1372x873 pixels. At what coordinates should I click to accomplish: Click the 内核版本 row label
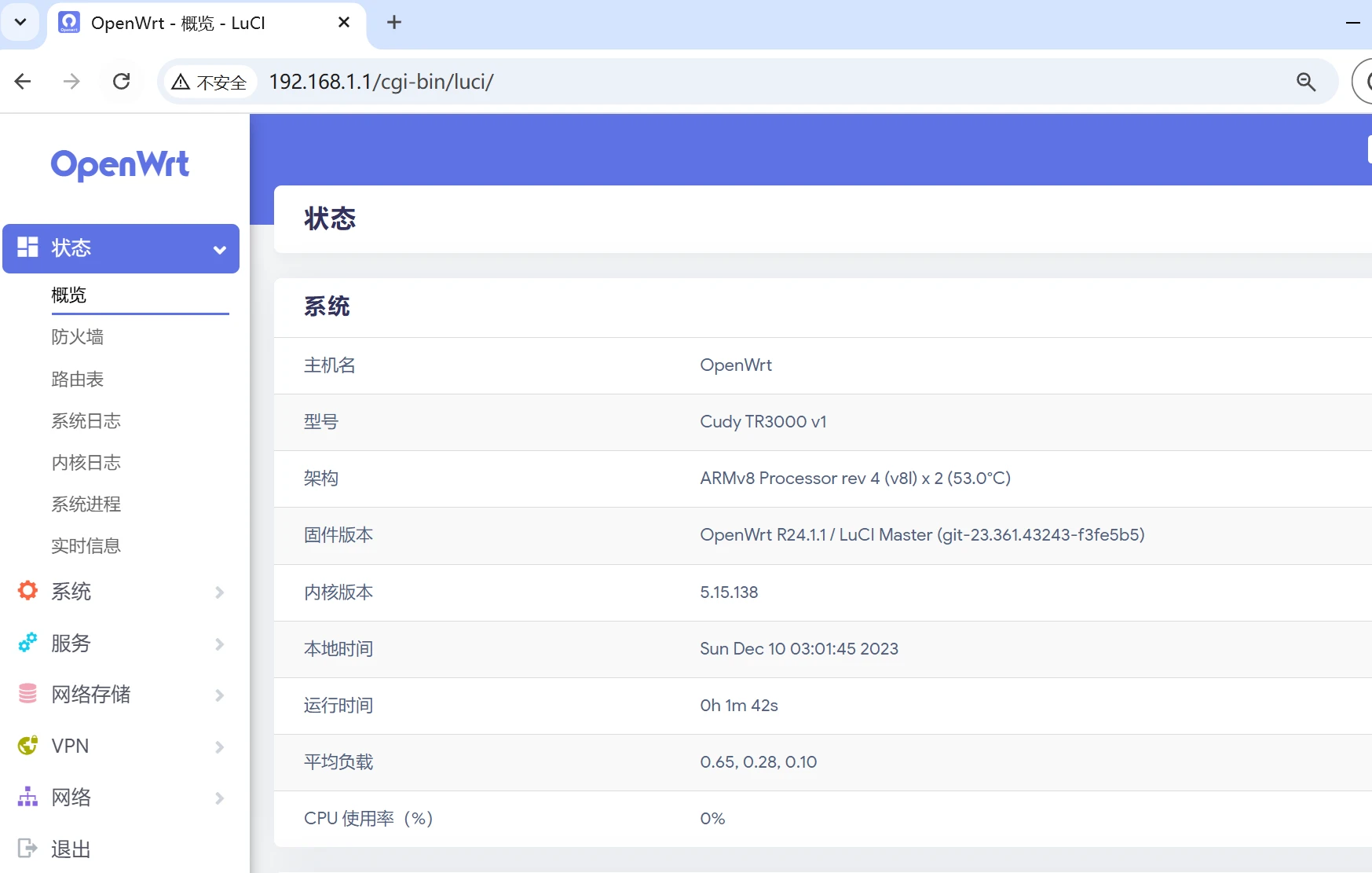[x=338, y=592]
